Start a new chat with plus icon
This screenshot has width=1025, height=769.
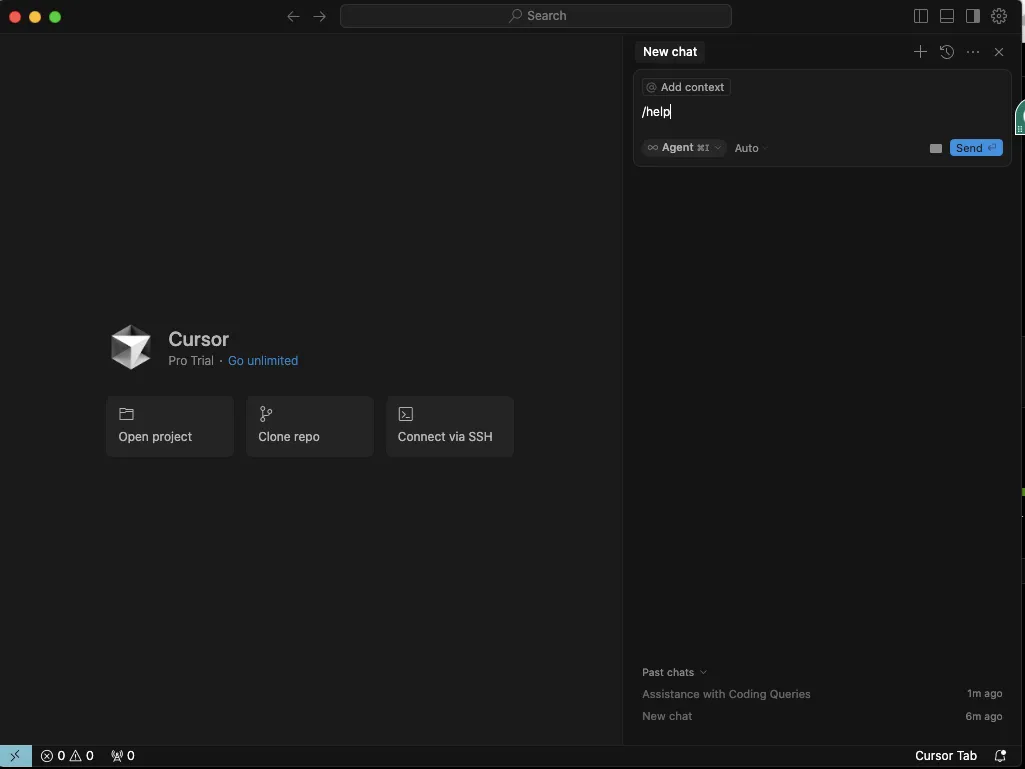(920, 52)
